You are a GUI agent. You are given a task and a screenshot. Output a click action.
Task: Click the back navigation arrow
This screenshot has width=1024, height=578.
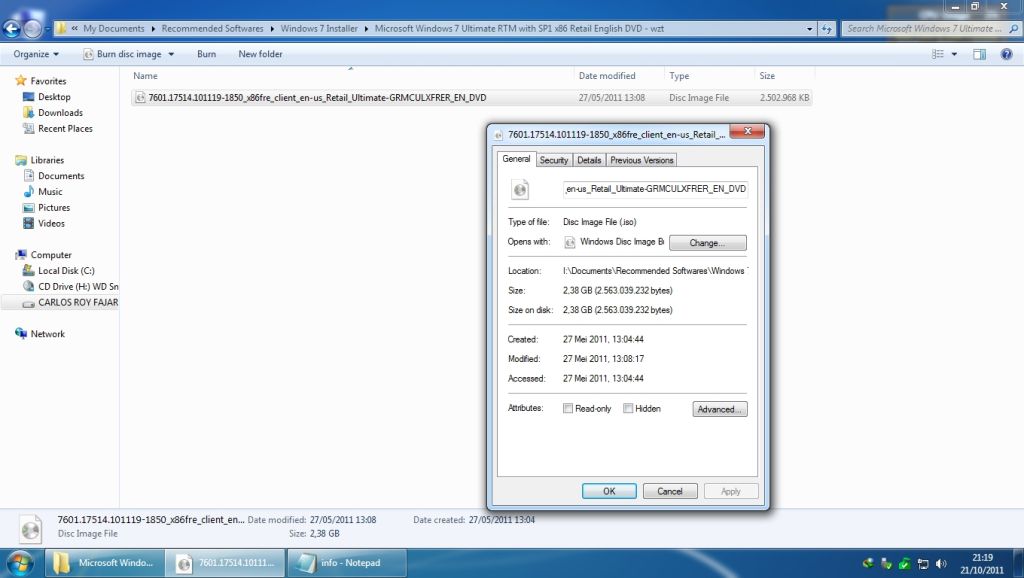coord(10,28)
